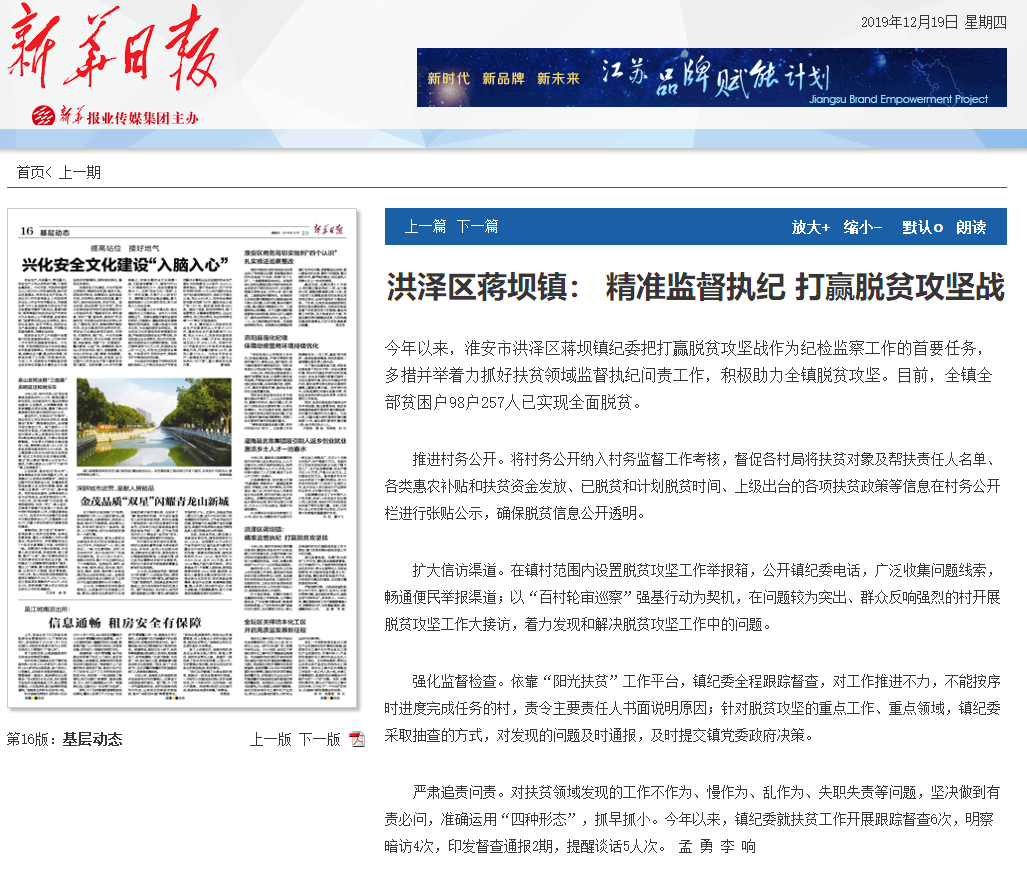Open the Jiangsu Brand Empowerment Project banner

(x=711, y=77)
